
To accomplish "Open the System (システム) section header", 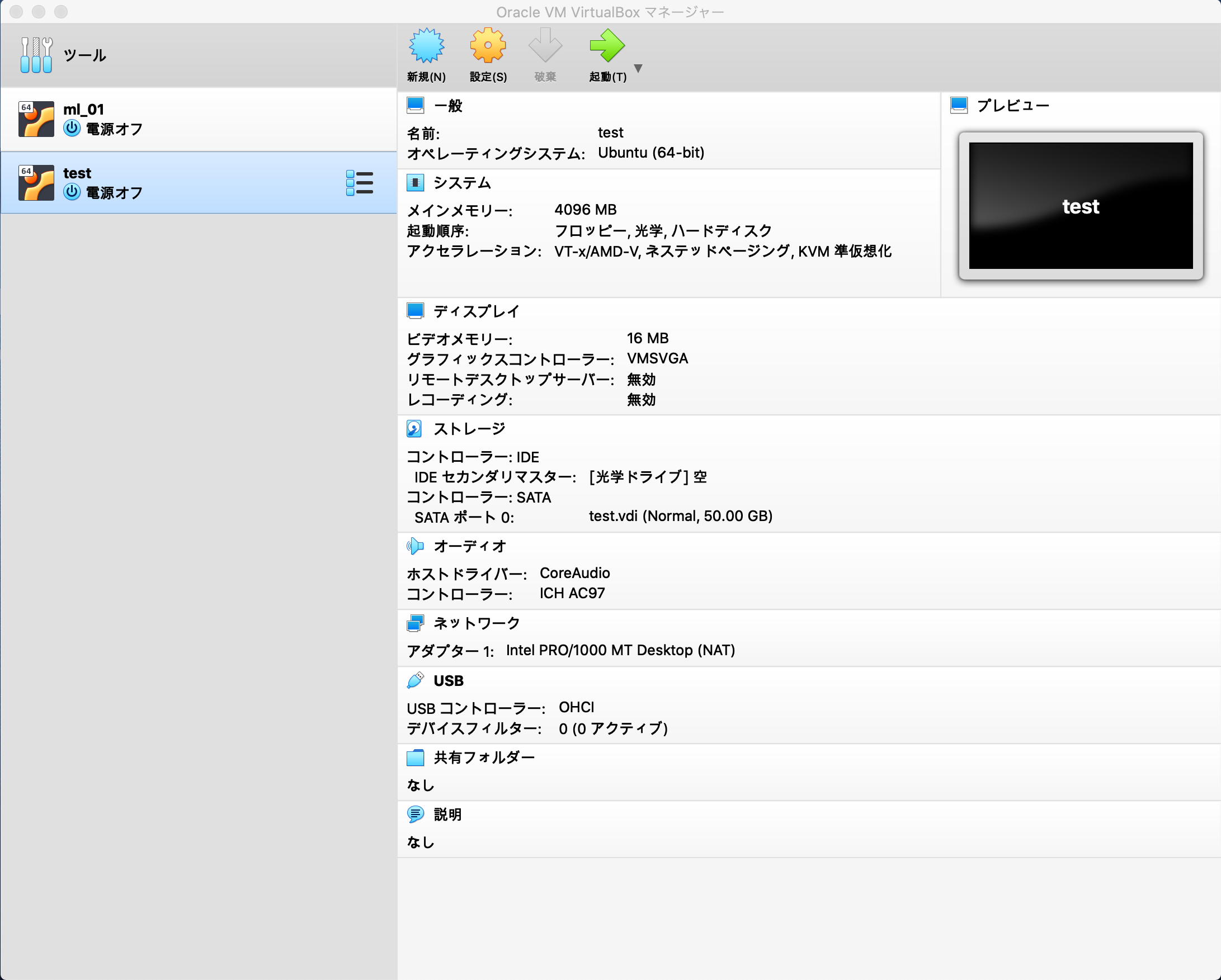I will [x=461, y=183].
